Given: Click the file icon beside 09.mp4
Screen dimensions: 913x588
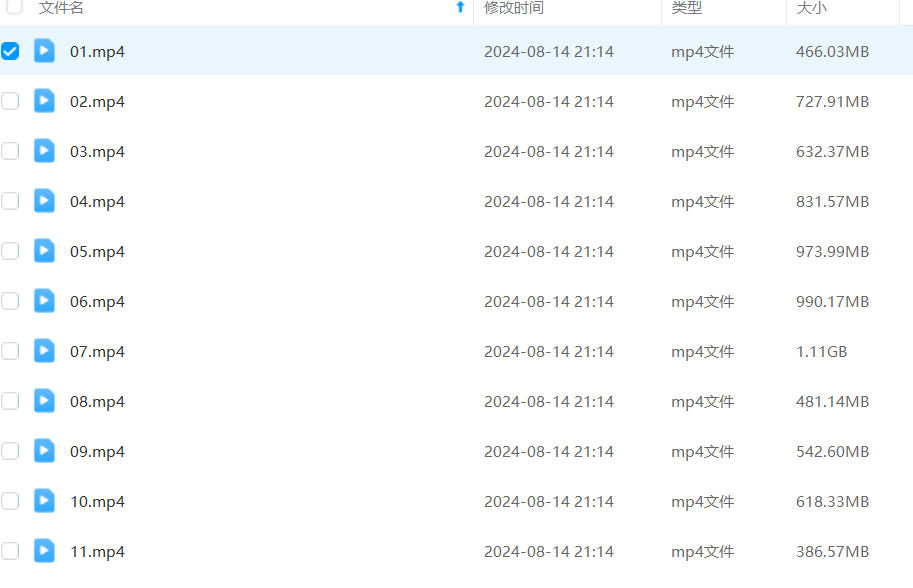Looking at the screenshot, I should coord(44,451).
